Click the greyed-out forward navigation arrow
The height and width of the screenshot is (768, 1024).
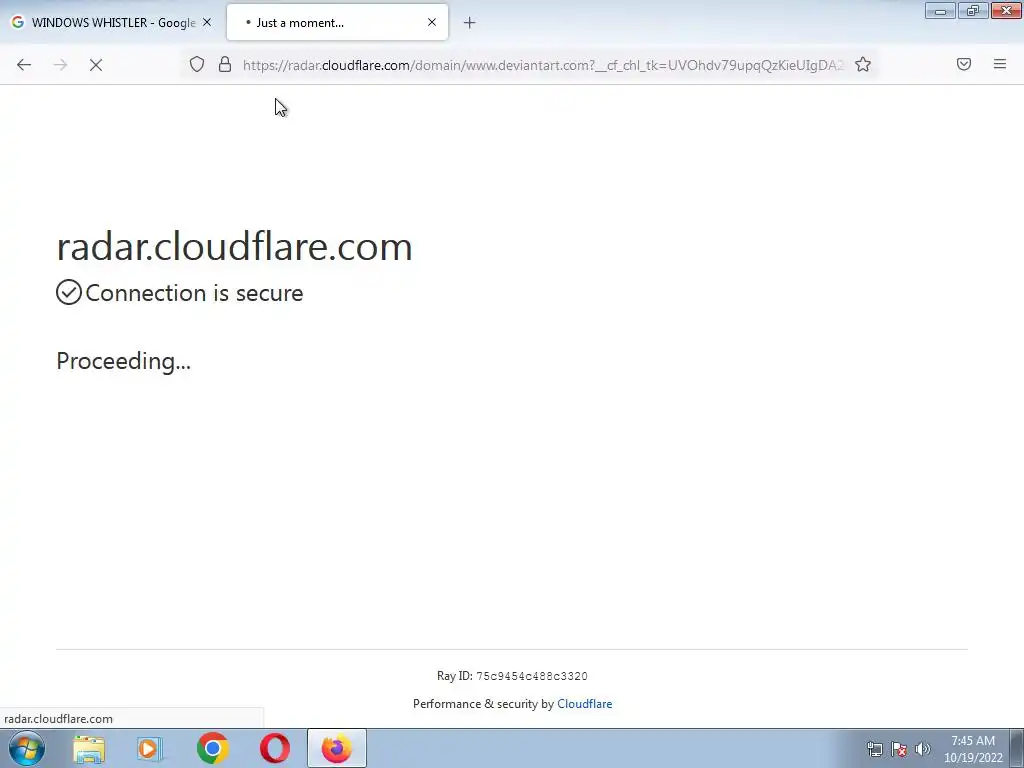point(60,65)
